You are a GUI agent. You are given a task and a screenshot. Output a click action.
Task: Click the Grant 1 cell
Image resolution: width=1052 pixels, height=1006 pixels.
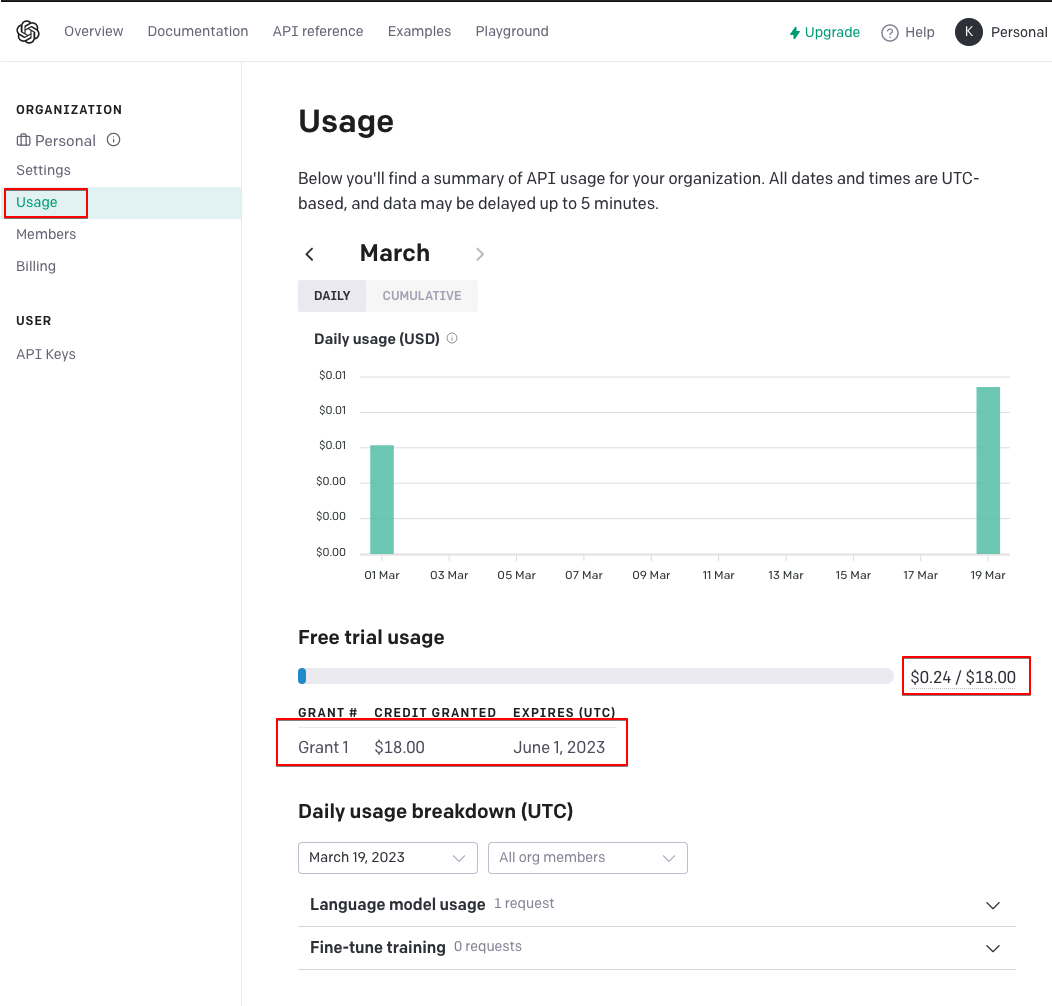coord(323,747)
